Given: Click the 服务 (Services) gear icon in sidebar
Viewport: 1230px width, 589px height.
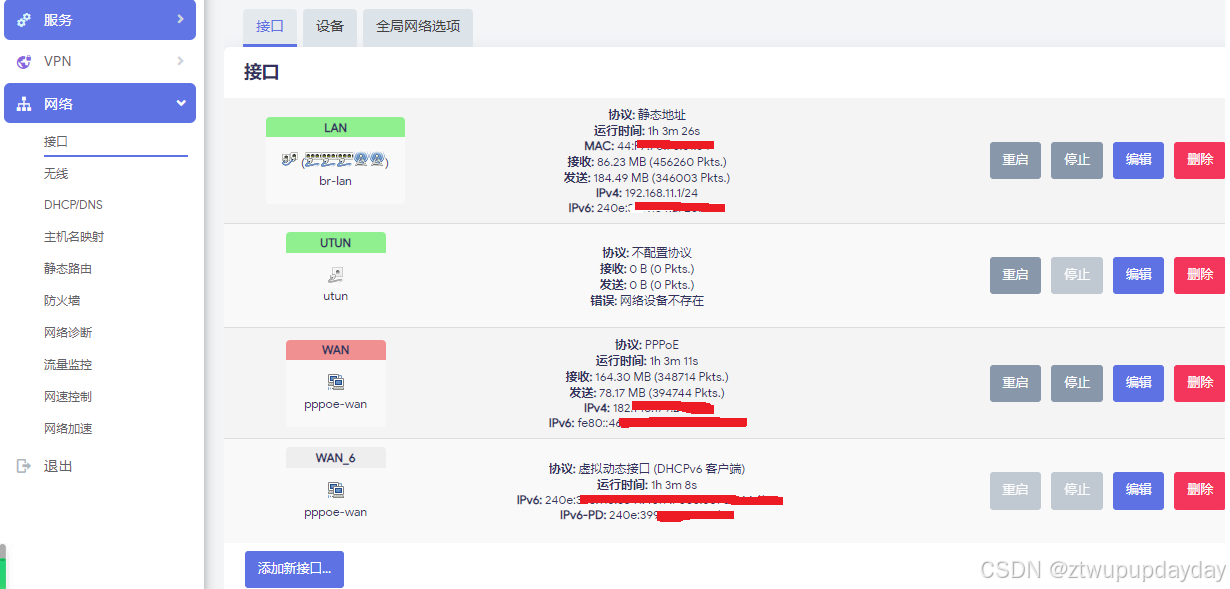Looking at the screenshot, I should coord(24,20).
